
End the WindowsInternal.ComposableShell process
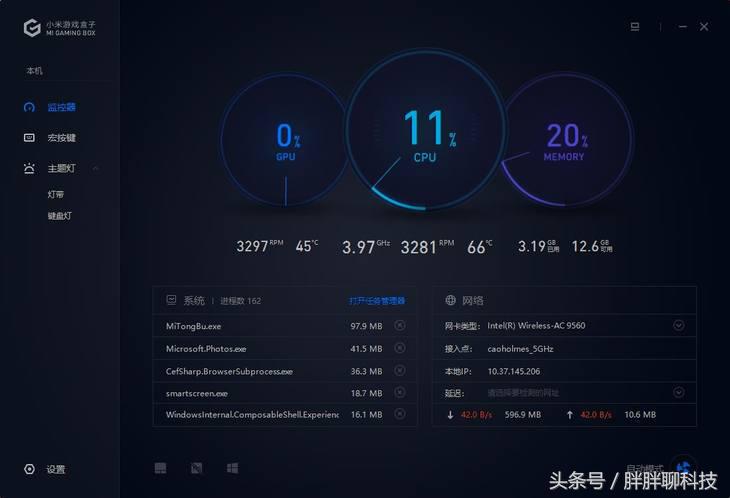(x=399, y=414)
